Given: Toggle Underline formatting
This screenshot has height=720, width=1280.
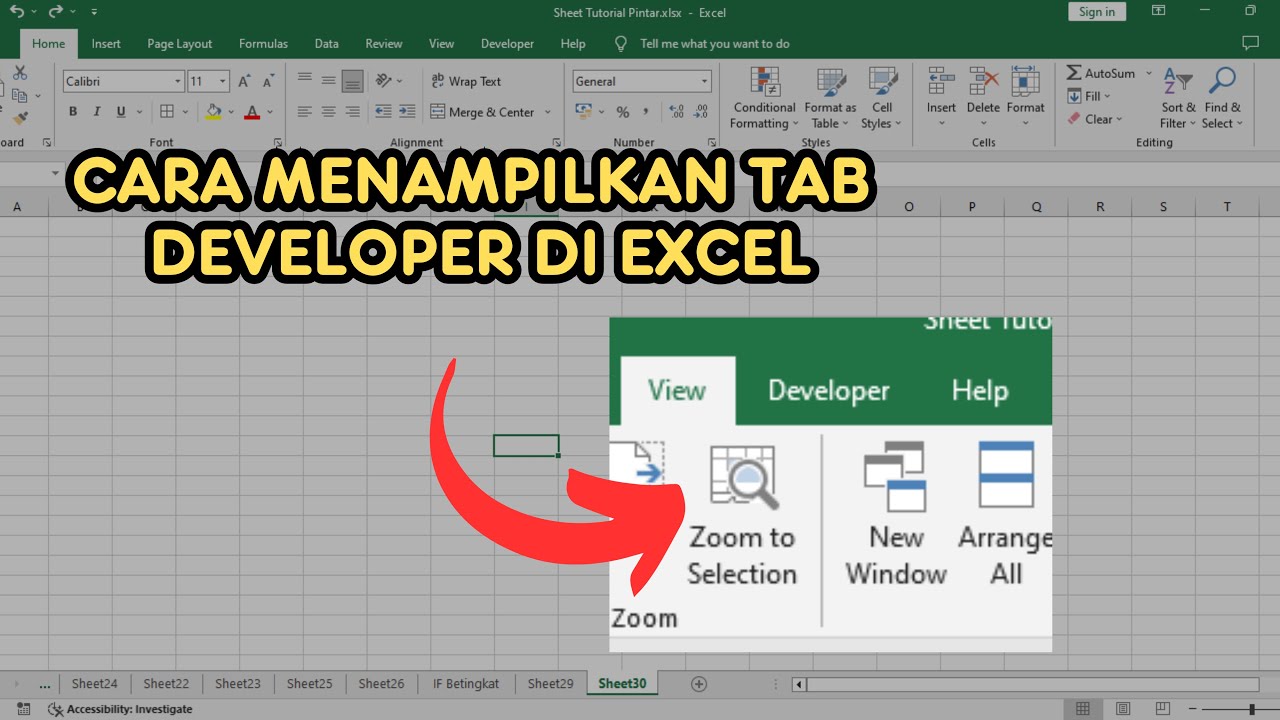Looking at the screenshot, I should [121, 112].
